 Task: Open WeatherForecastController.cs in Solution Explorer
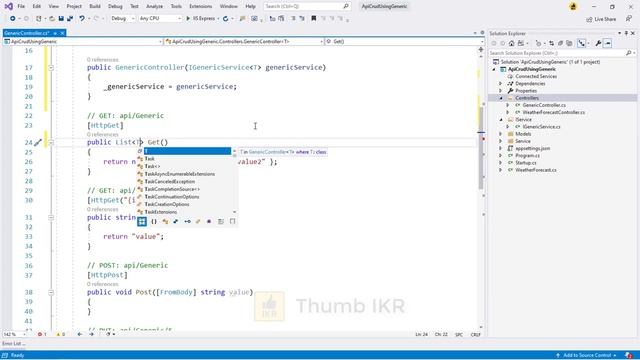(553, 112)
